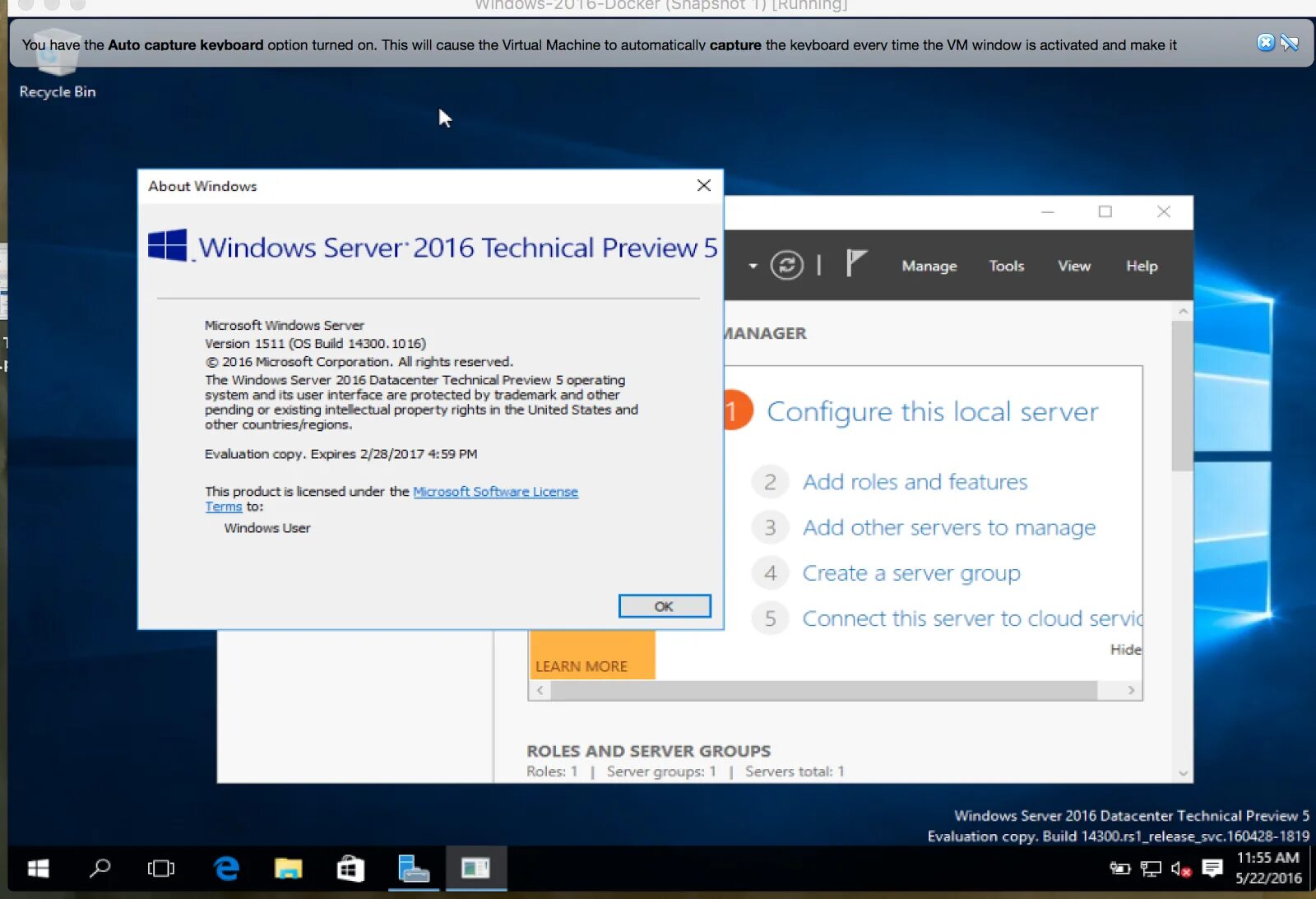Open the Manage menu in Server Manager

(929, 266)
